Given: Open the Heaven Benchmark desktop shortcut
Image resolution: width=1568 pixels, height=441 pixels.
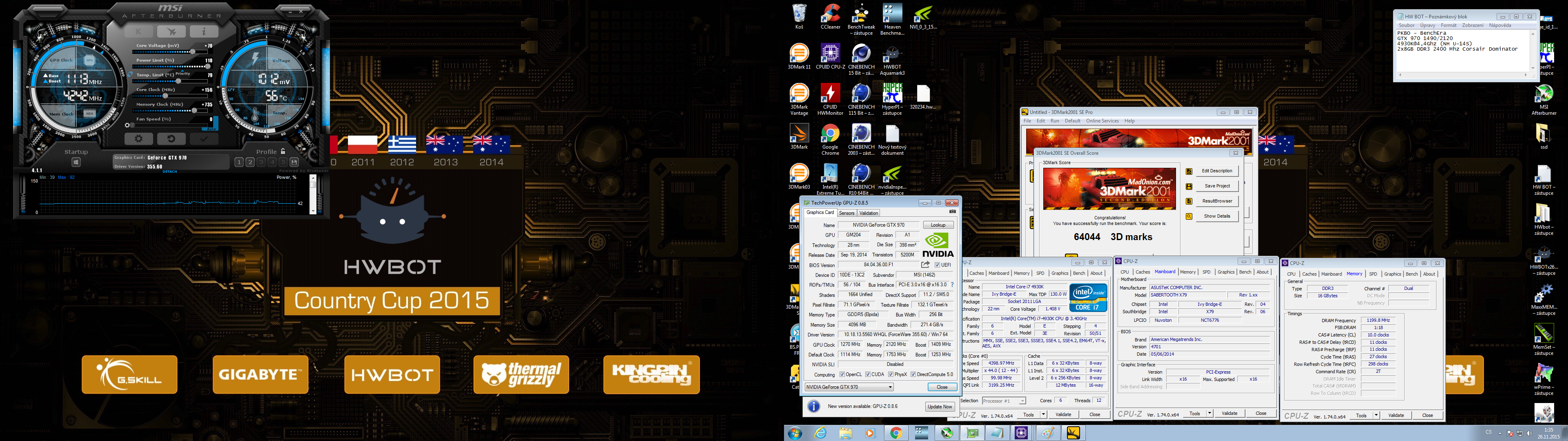Looking at the screenshot, I should click(x=892, y=20).
